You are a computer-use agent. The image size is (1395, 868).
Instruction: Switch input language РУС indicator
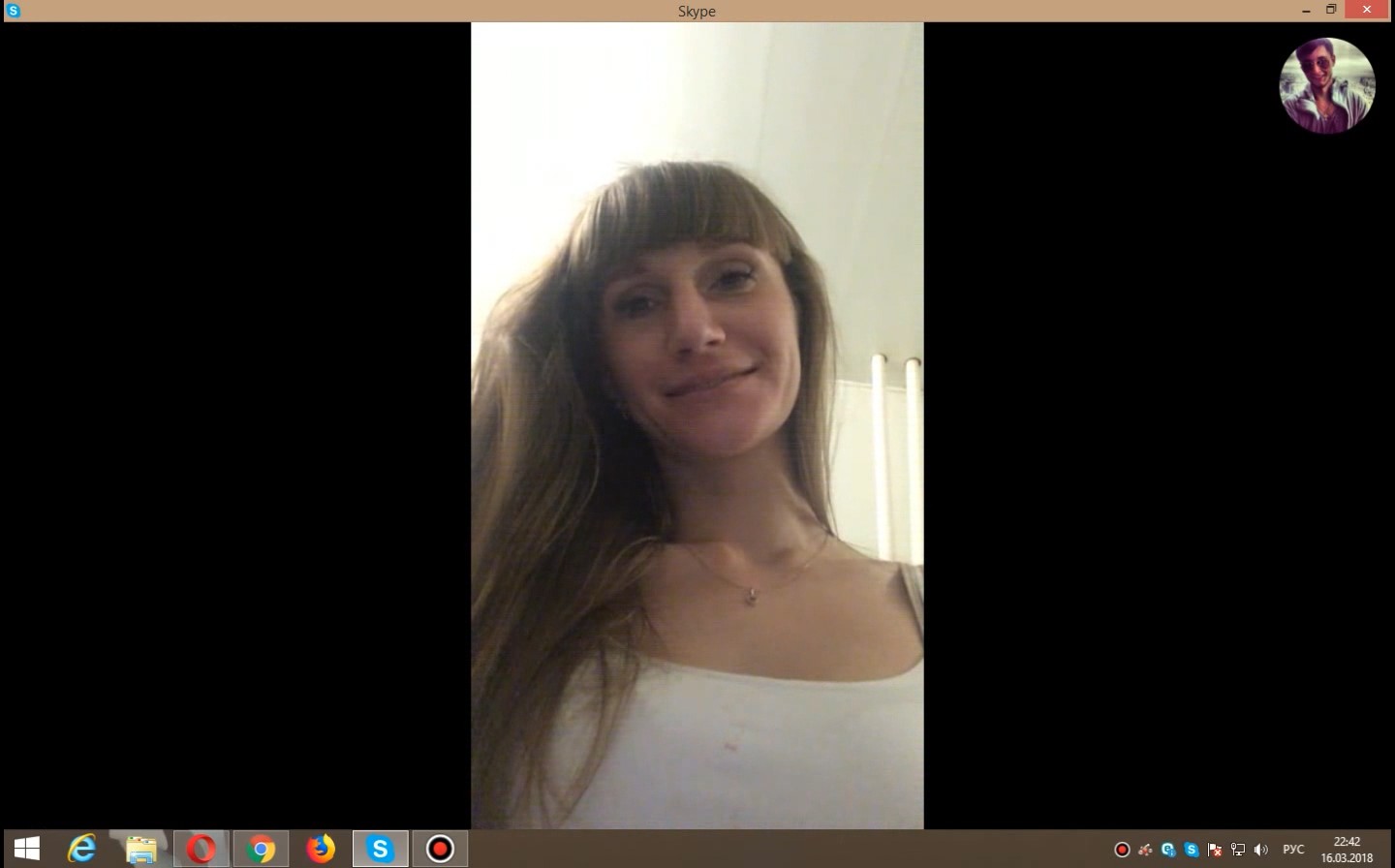pyautogui.click(x=1293, y=850)
